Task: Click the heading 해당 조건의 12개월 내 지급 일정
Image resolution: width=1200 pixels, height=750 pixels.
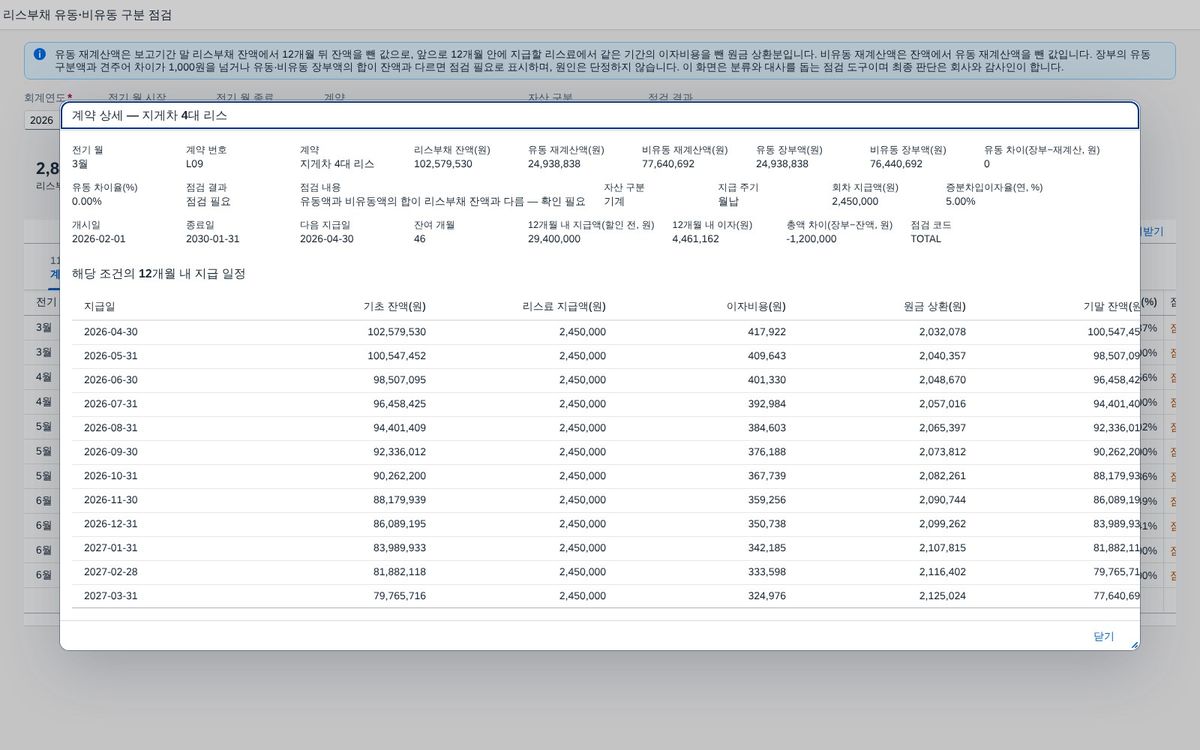Action: pos(159,273)
